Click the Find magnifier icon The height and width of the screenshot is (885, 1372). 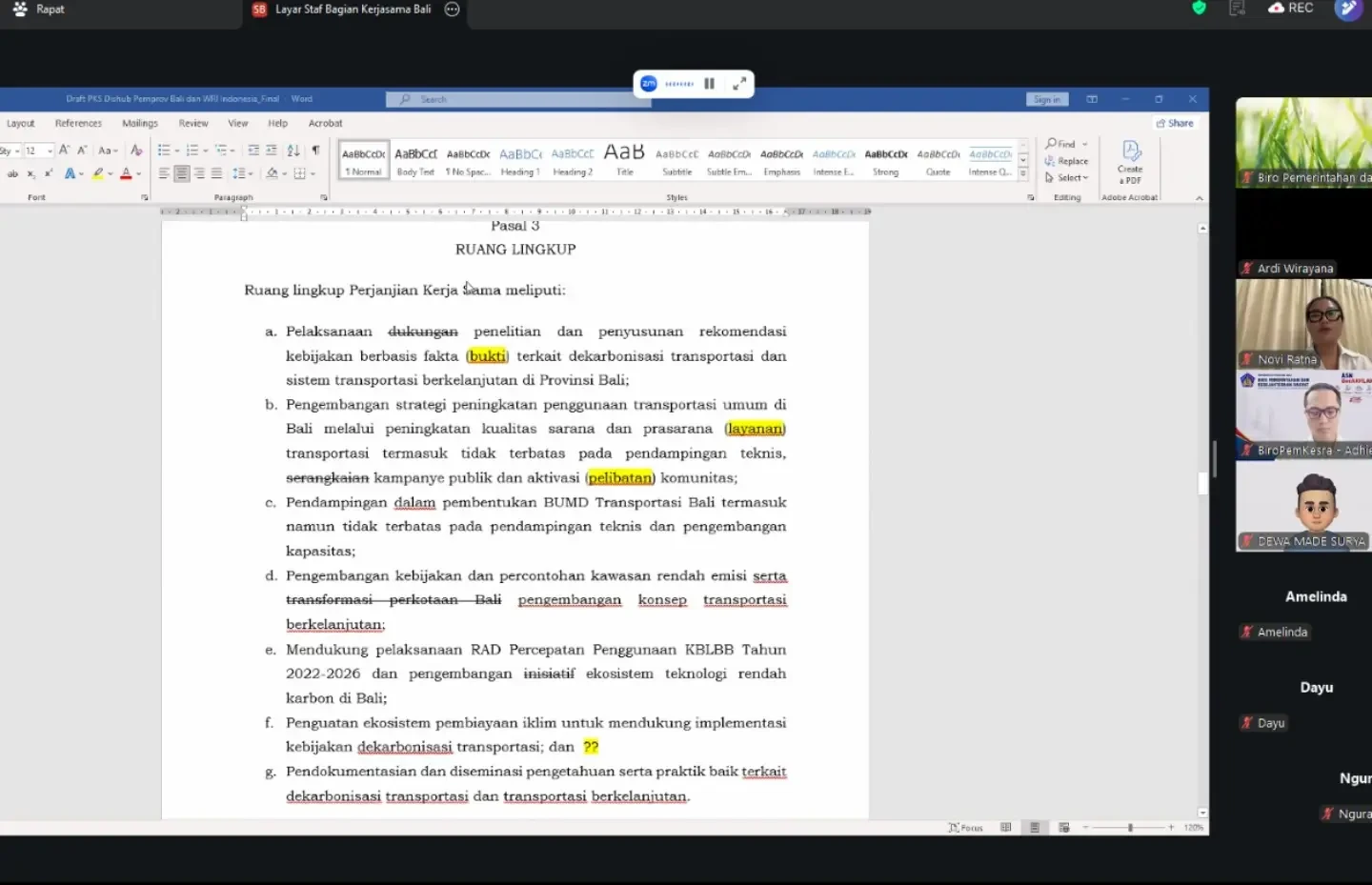point(1052,144)
